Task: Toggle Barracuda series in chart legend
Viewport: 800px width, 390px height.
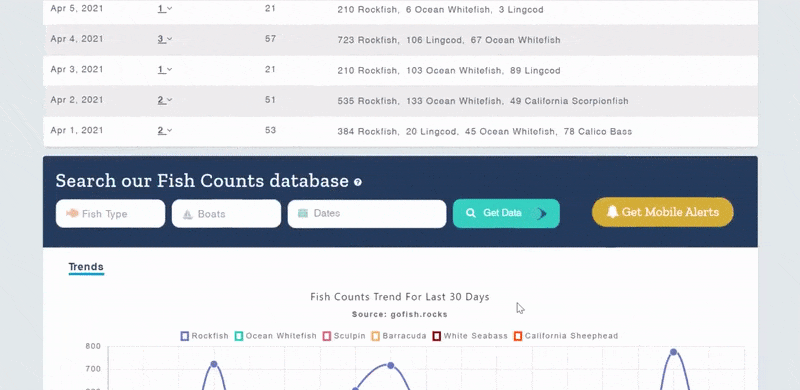Action: [x=399, y=336]
